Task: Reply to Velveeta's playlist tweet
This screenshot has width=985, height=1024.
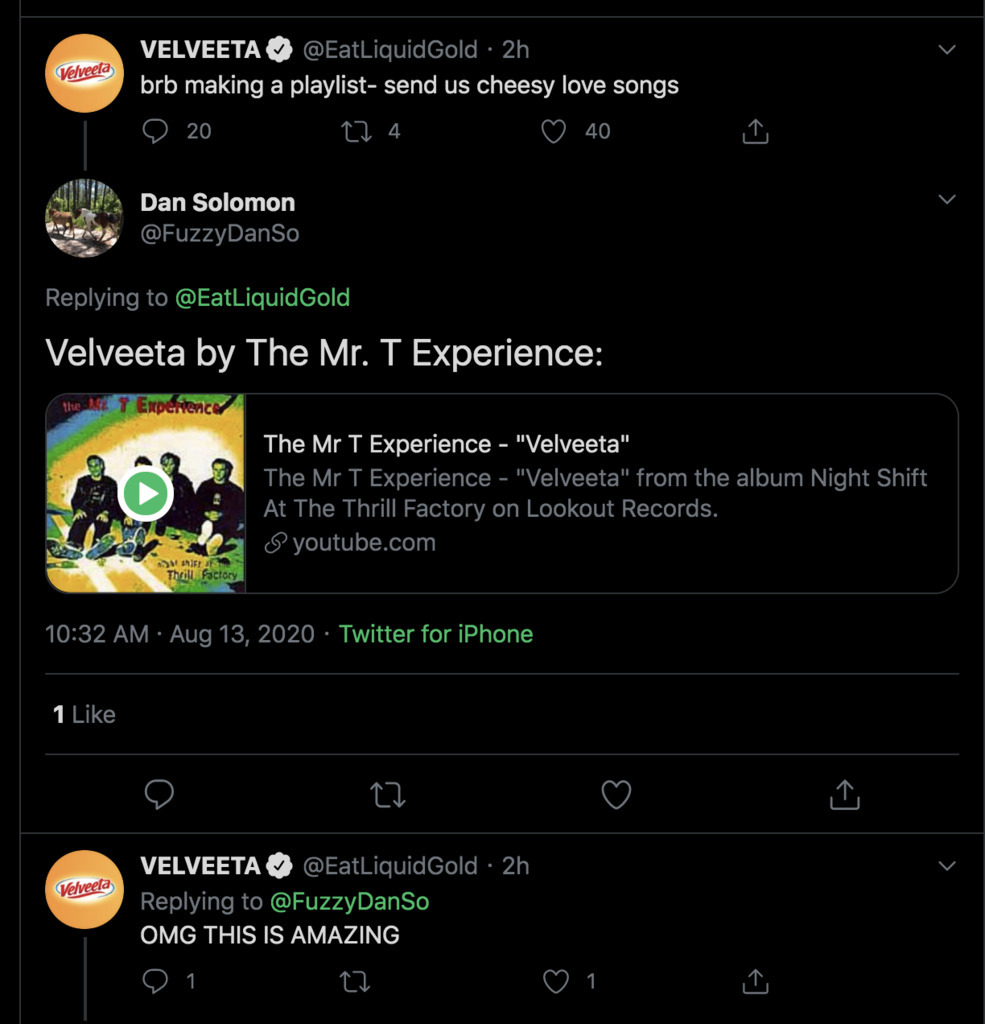Action: [156, 131]
